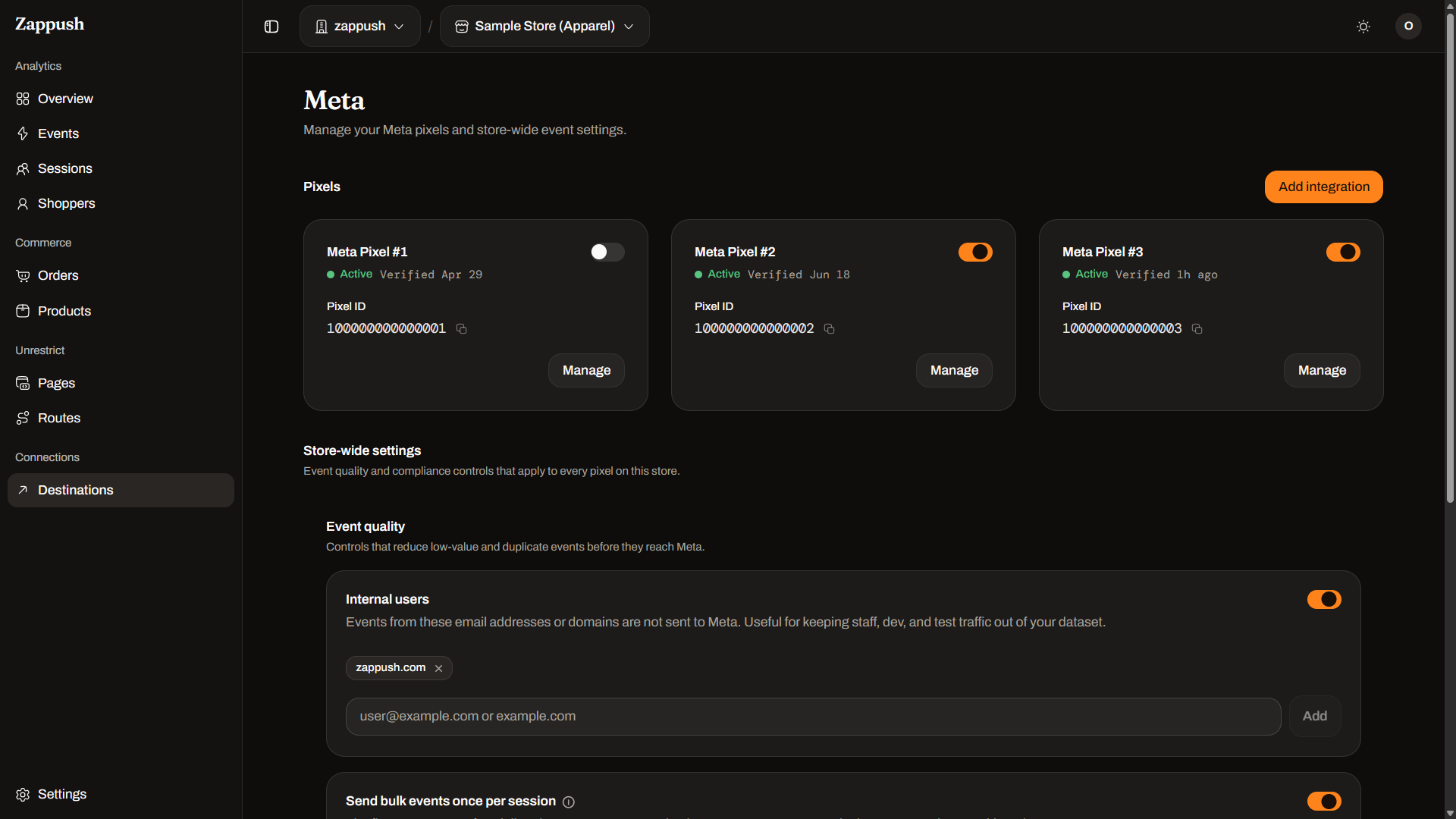Click the Destinations arrow icon
Image resolution: width=1456 pixels, height=819 pixels.
click(x=23, y=491)
